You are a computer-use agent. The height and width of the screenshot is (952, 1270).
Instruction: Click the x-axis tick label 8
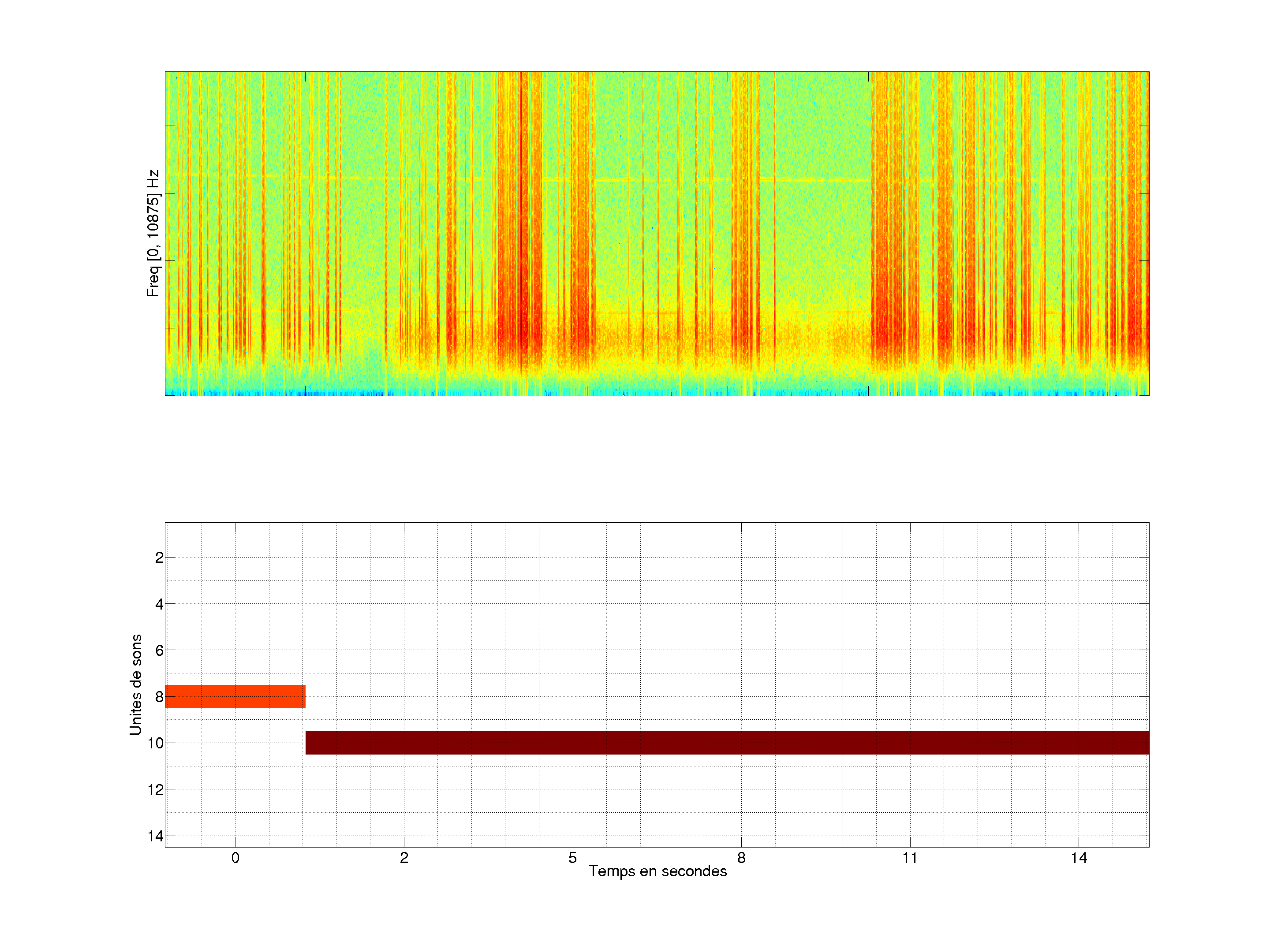click(x=741, y=858)
